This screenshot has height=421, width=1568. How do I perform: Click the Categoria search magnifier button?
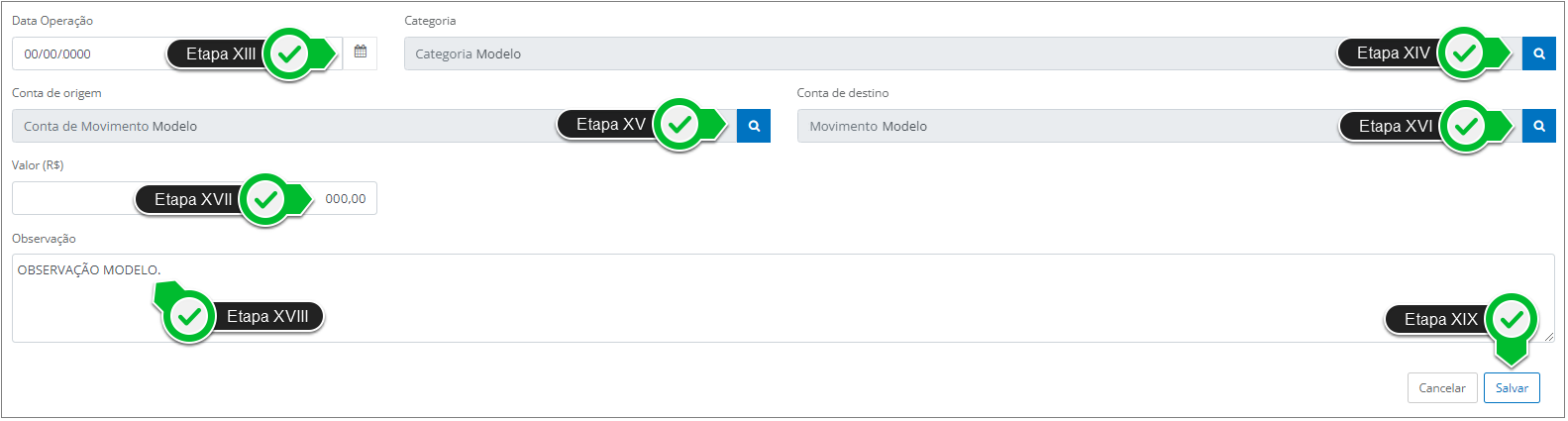[x=1538, y=53]
